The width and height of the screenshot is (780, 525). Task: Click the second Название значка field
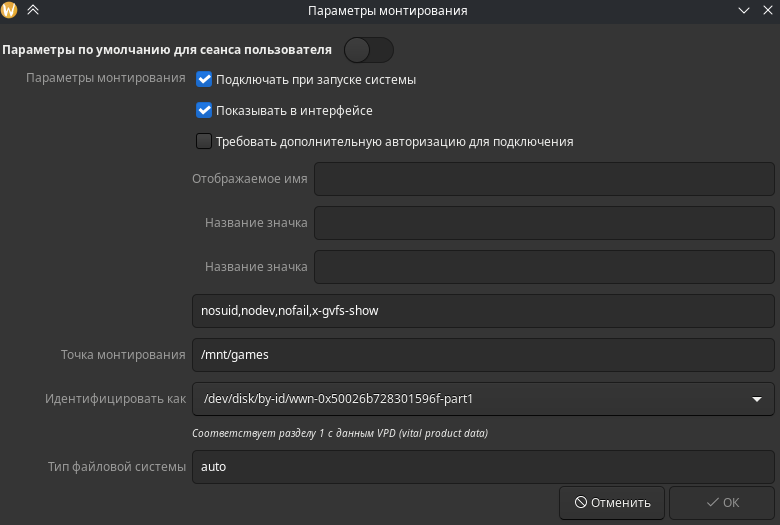[x=545, y=267]
